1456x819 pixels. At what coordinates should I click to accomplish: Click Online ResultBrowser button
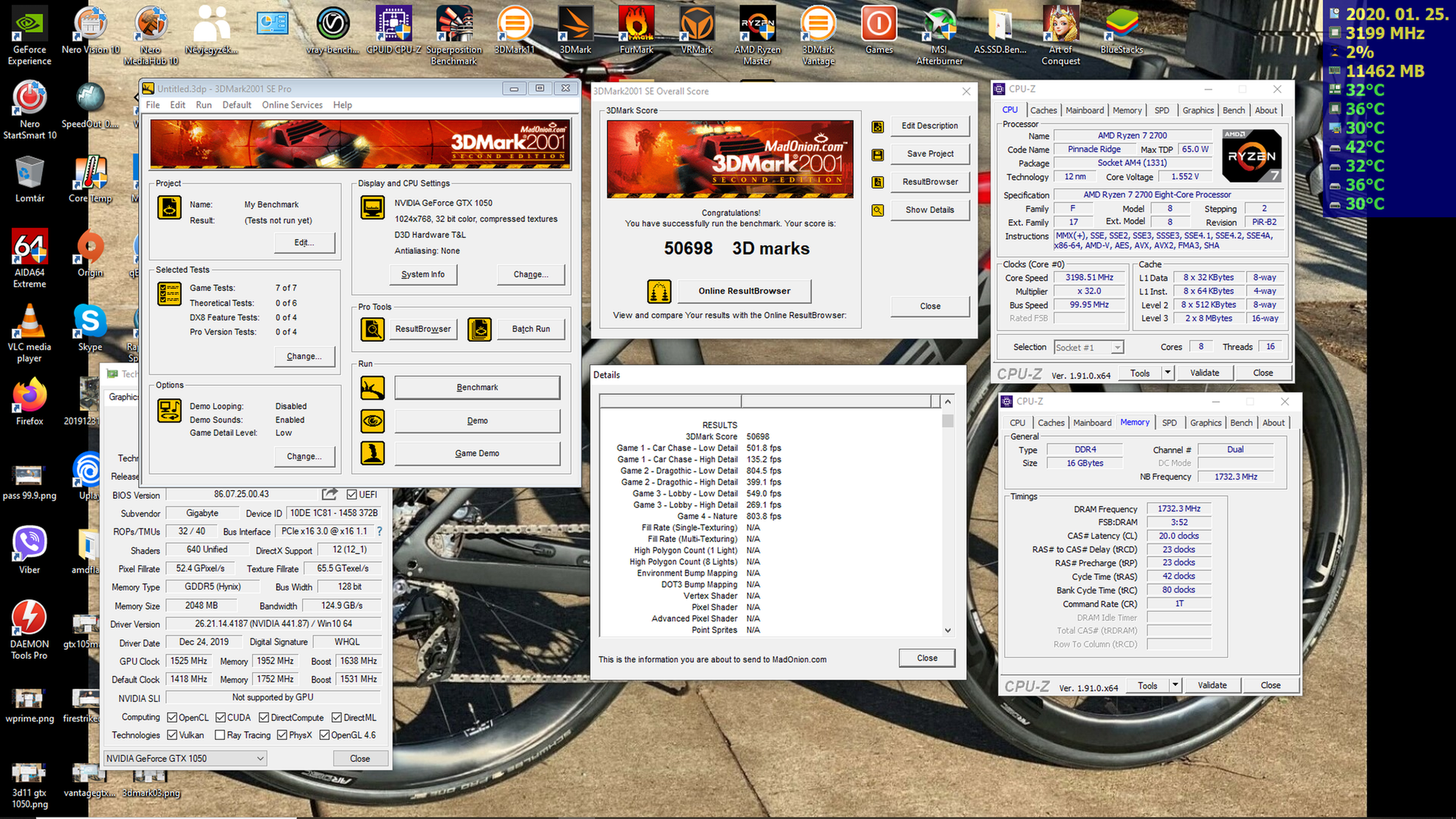pos(744,291)
